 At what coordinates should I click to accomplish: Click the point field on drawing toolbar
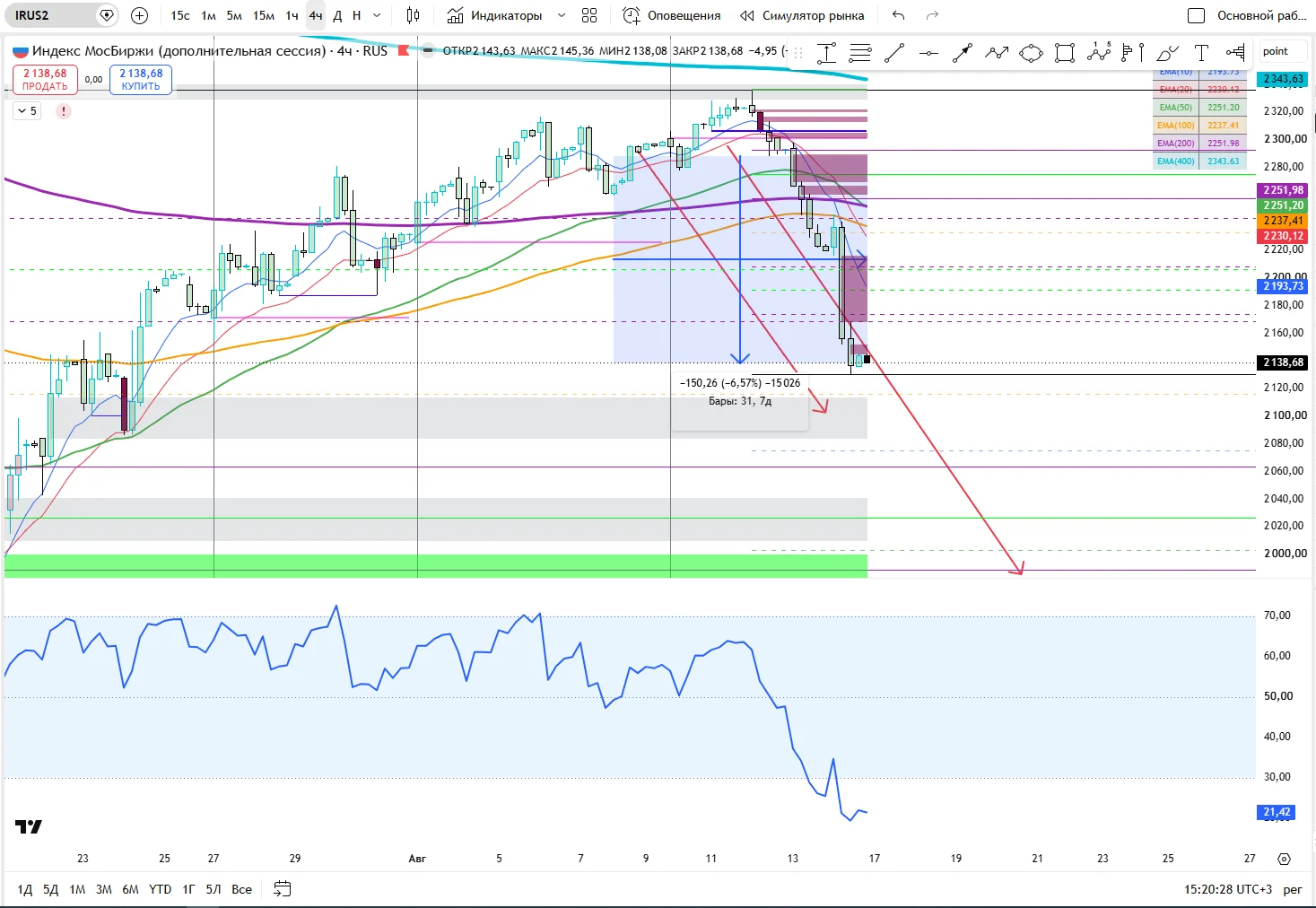[x=1283, y=52]
